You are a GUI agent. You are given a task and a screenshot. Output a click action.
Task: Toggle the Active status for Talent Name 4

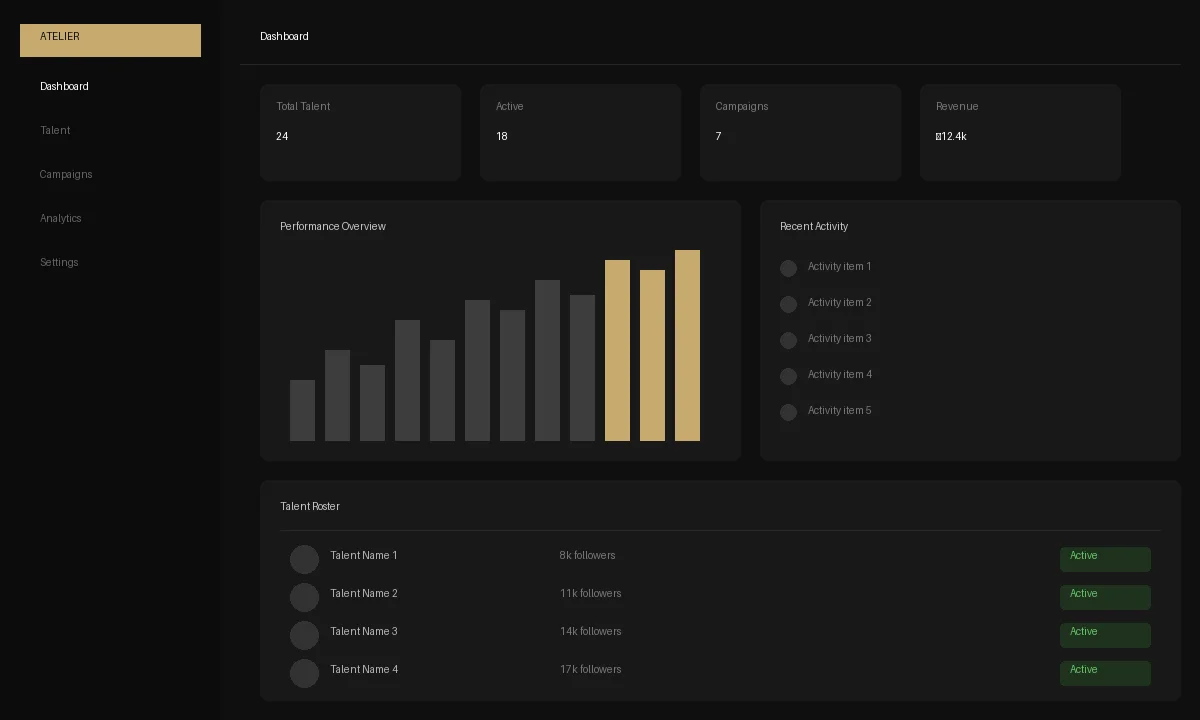tap(1105, 673)
